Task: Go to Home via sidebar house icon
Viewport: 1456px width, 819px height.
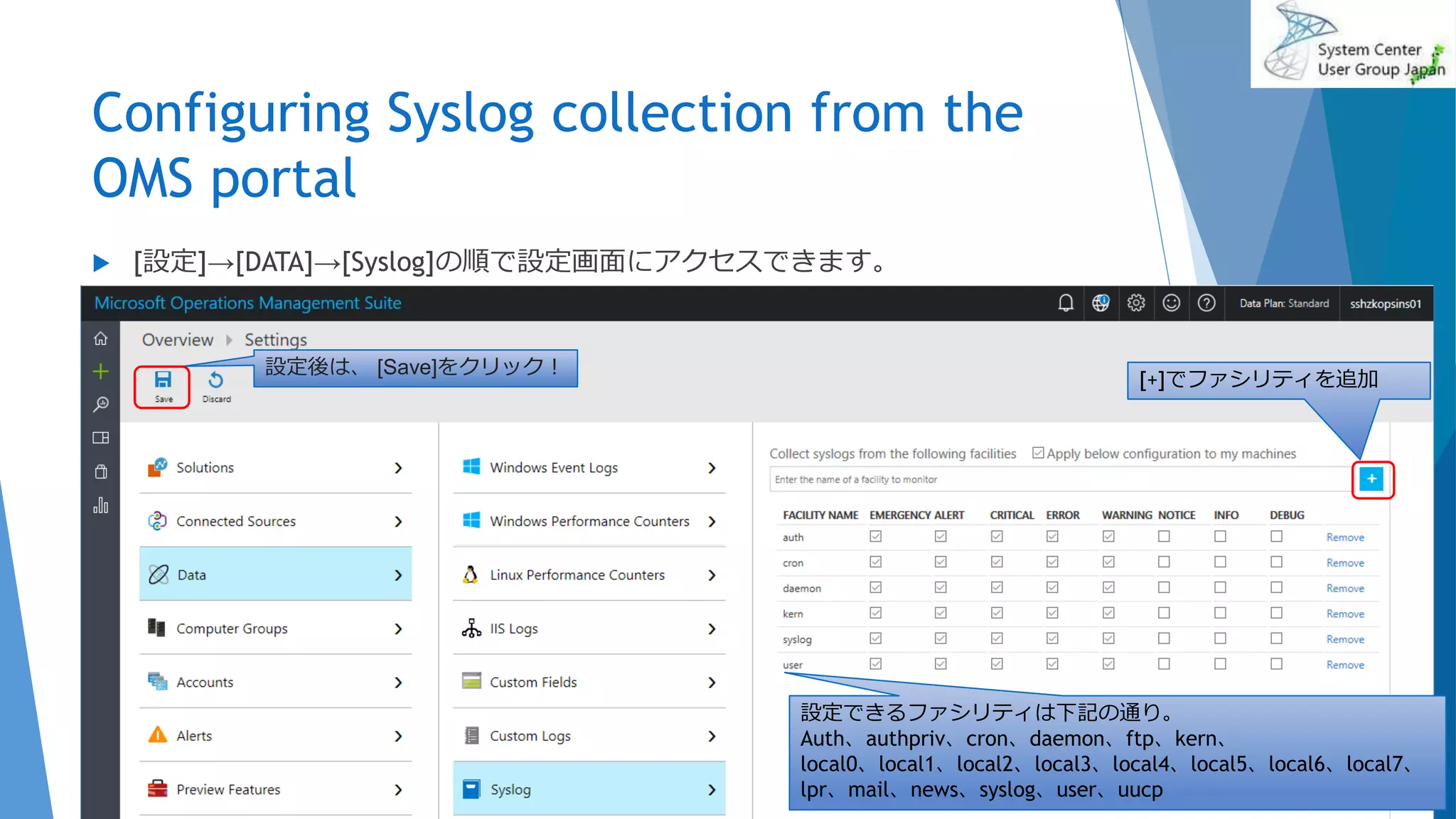Action: coord(101,338)
